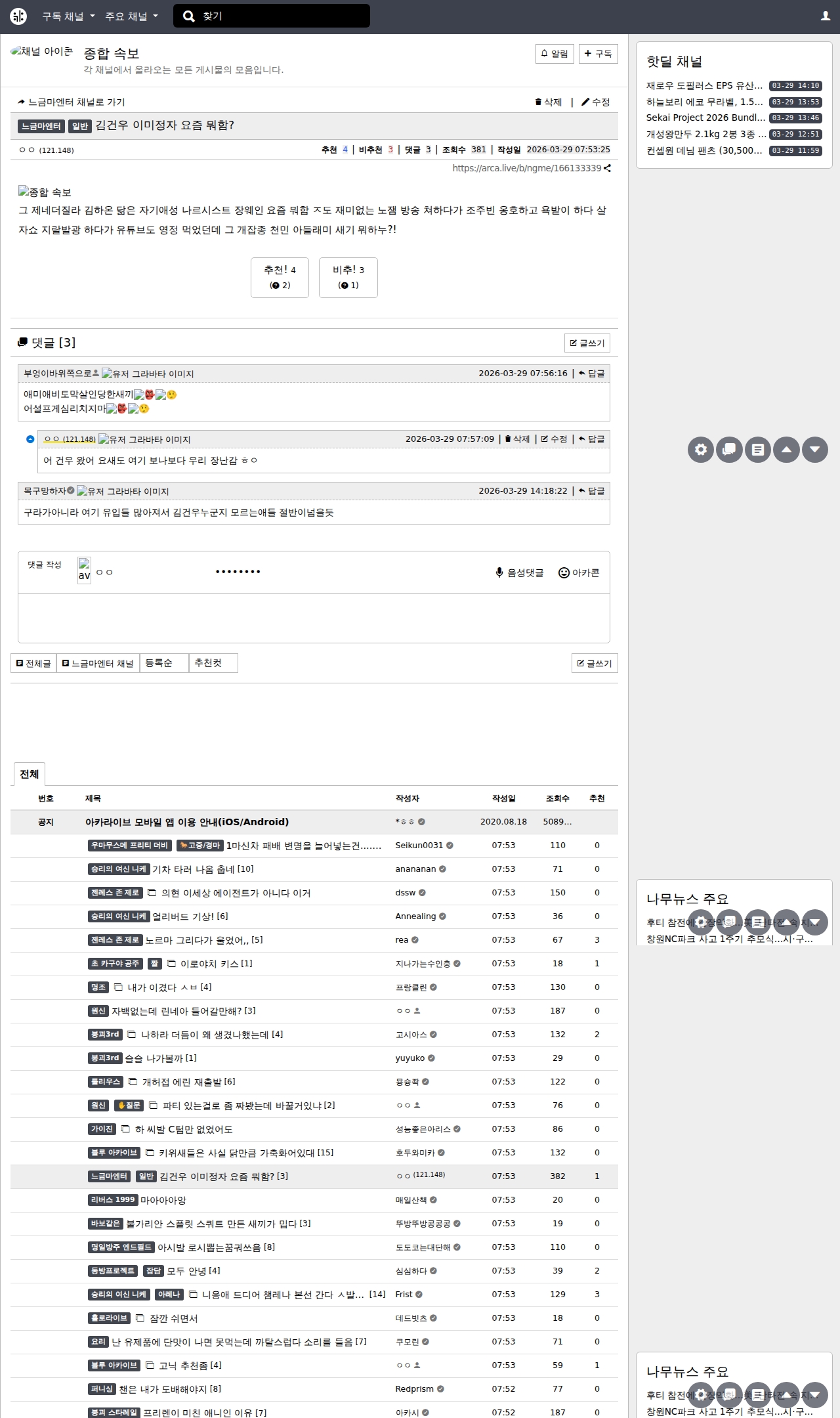Downvote the post with 비추! button

coord(348,278)
